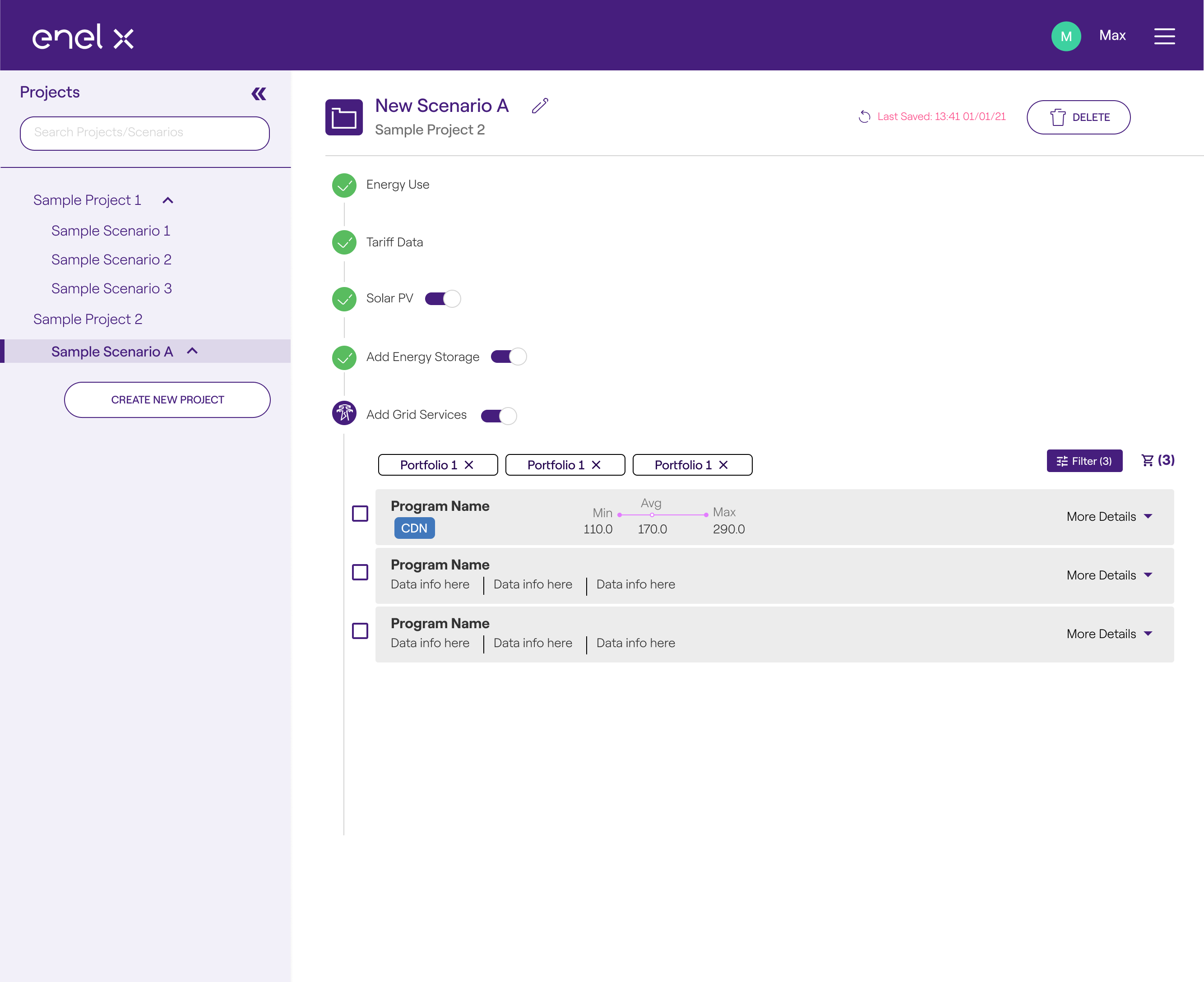Click the Tariff Data green check icon

[344, 242]
